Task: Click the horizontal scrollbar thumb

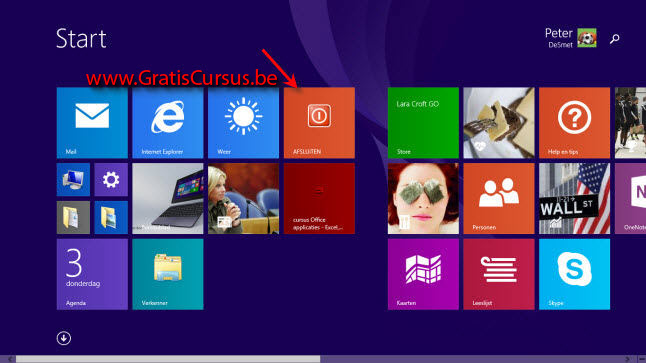Action: click(x=168, y=359)
